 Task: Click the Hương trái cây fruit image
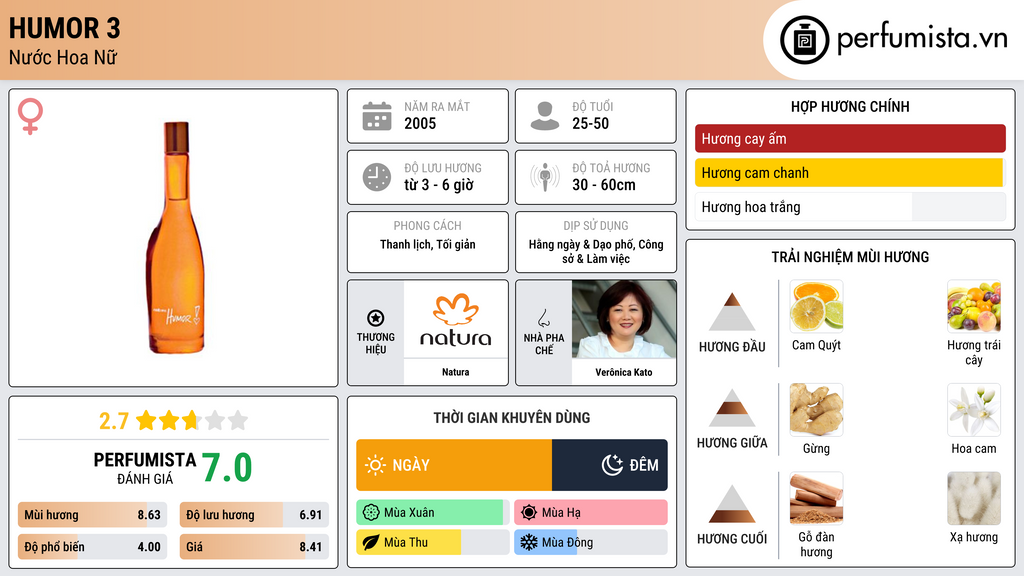tap(974, 306)
